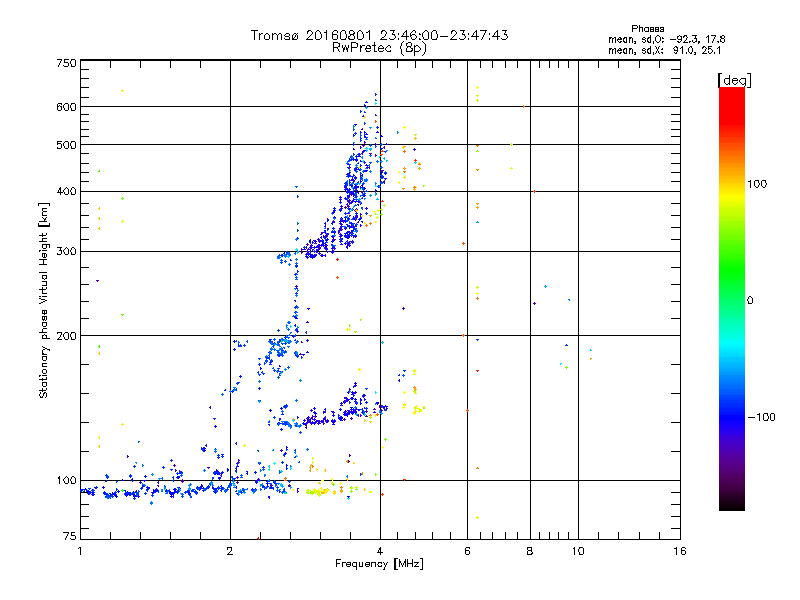Viewport: 800px width, 600px height.
Task: Click the rainbow phase colorbar
Action: [732, 298]
